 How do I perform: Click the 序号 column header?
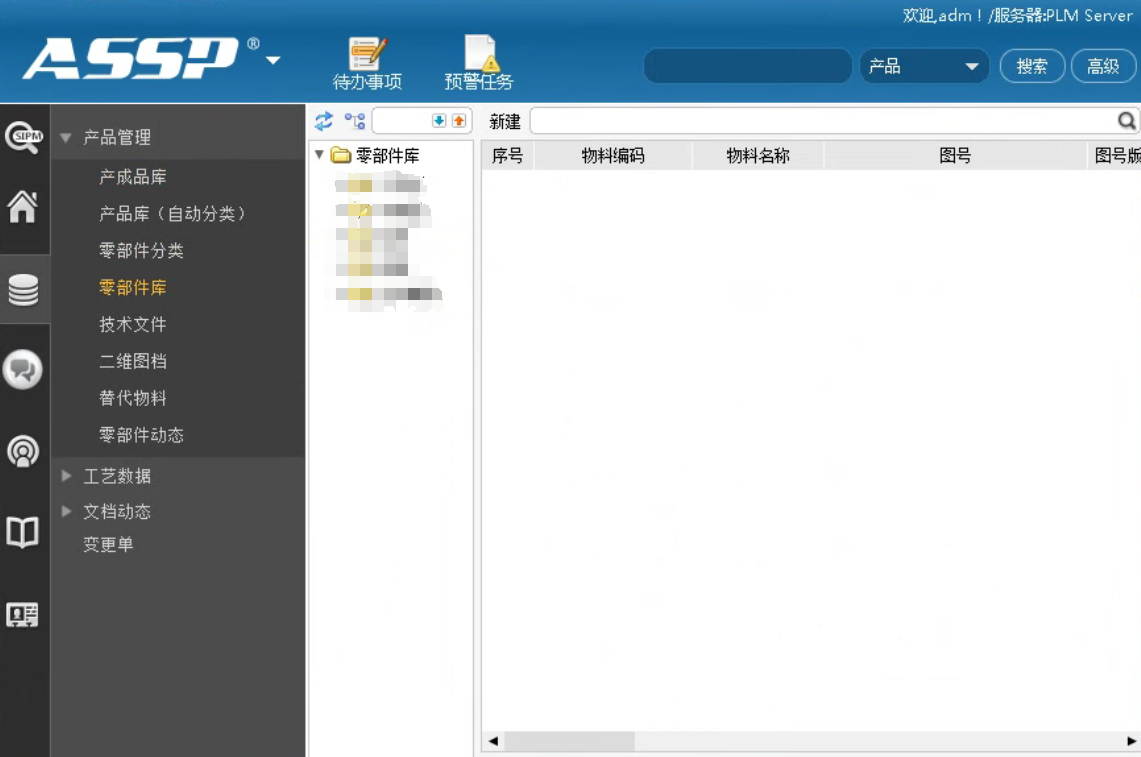pyautogui.click(x=507, y=155)
